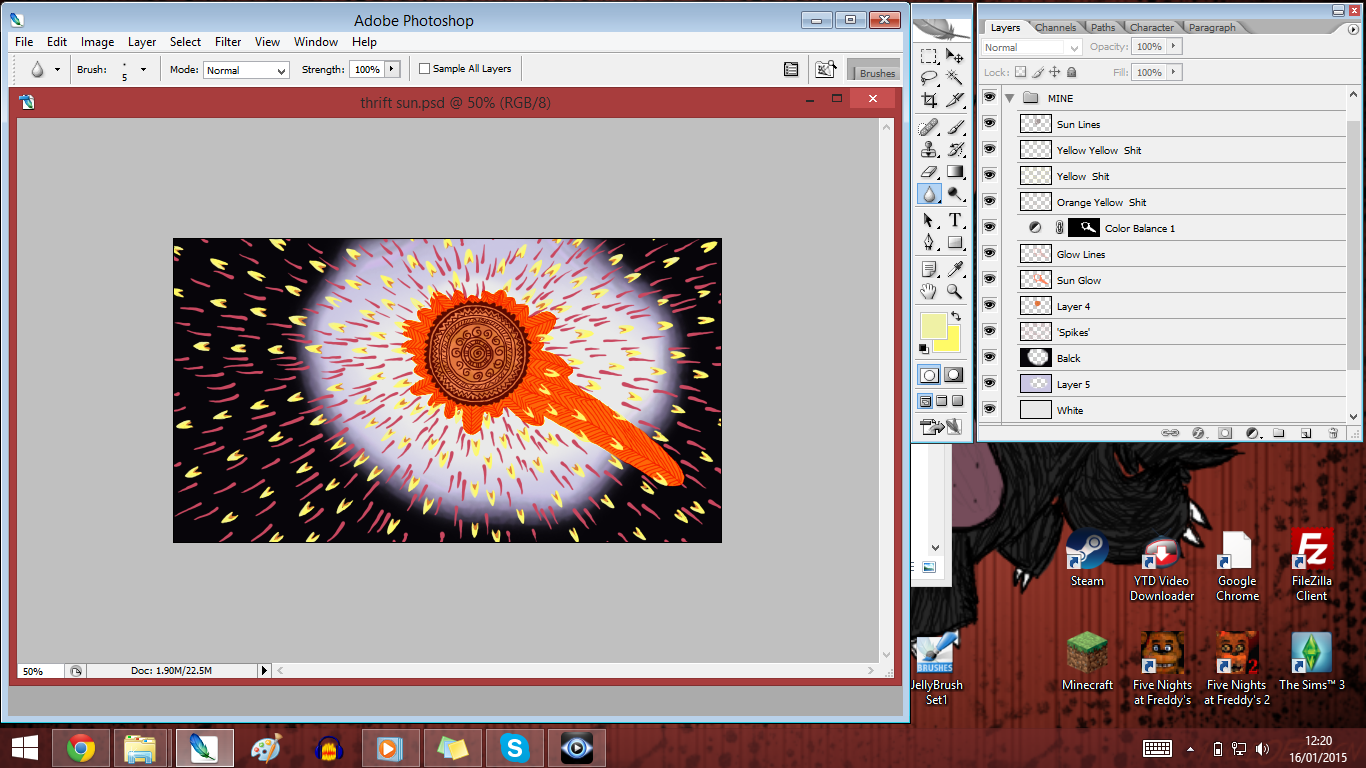Screen dimensions: 1366x768
Task: Switch to the Channels tab
Action: click(1055, 27)
